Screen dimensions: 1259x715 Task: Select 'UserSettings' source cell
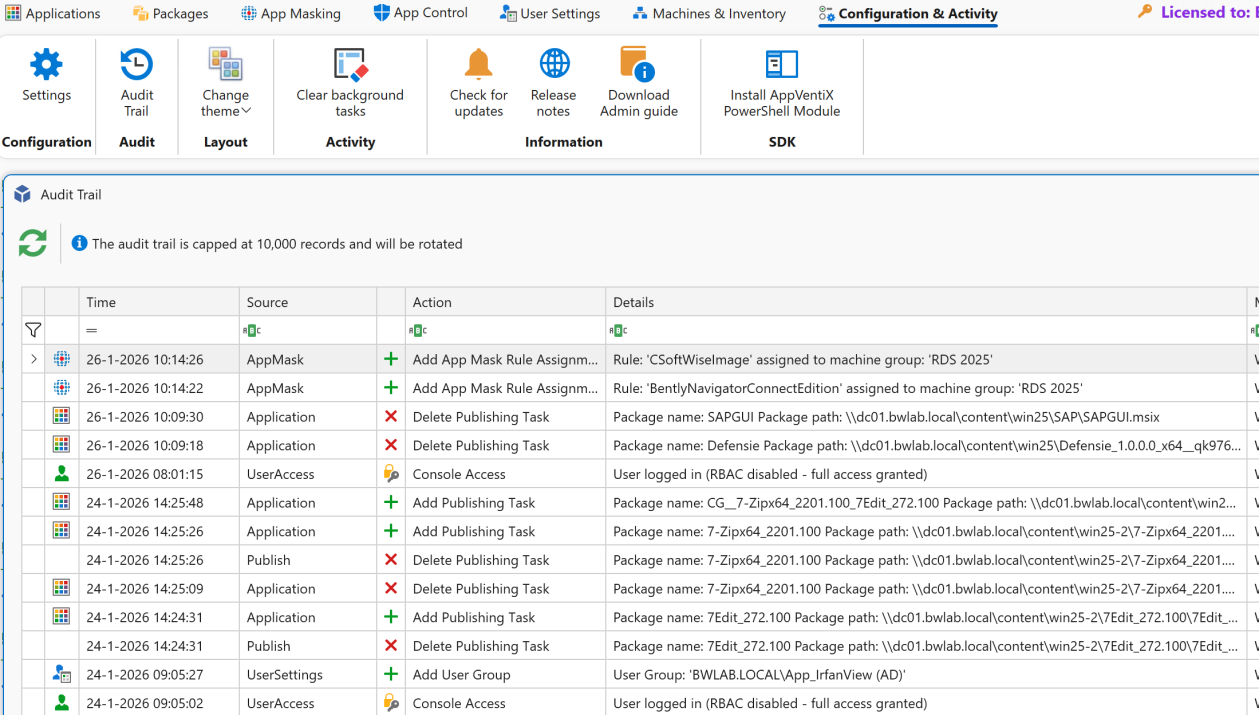click(x=308, y=674)
